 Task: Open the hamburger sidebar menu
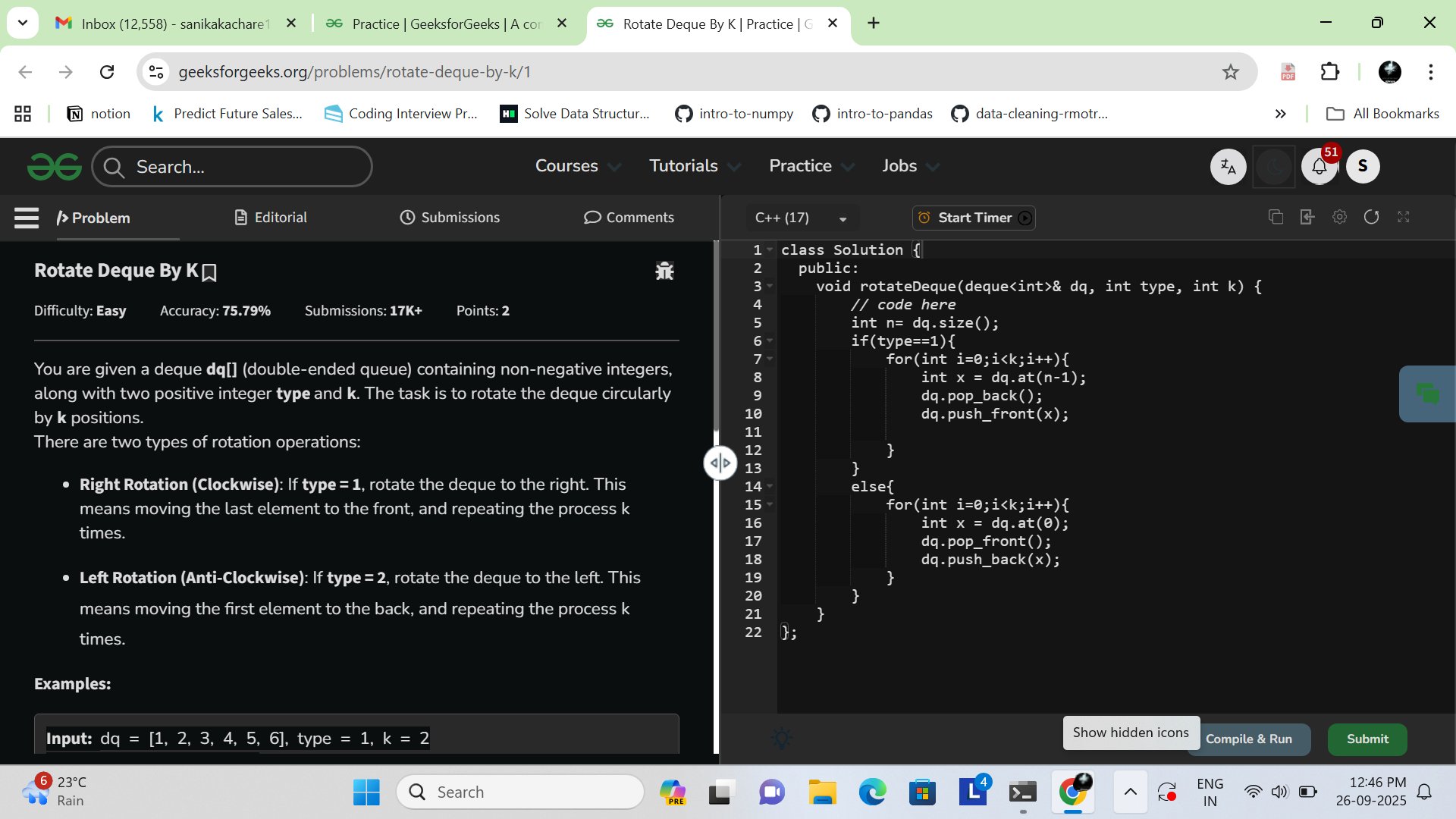(27, 218)
